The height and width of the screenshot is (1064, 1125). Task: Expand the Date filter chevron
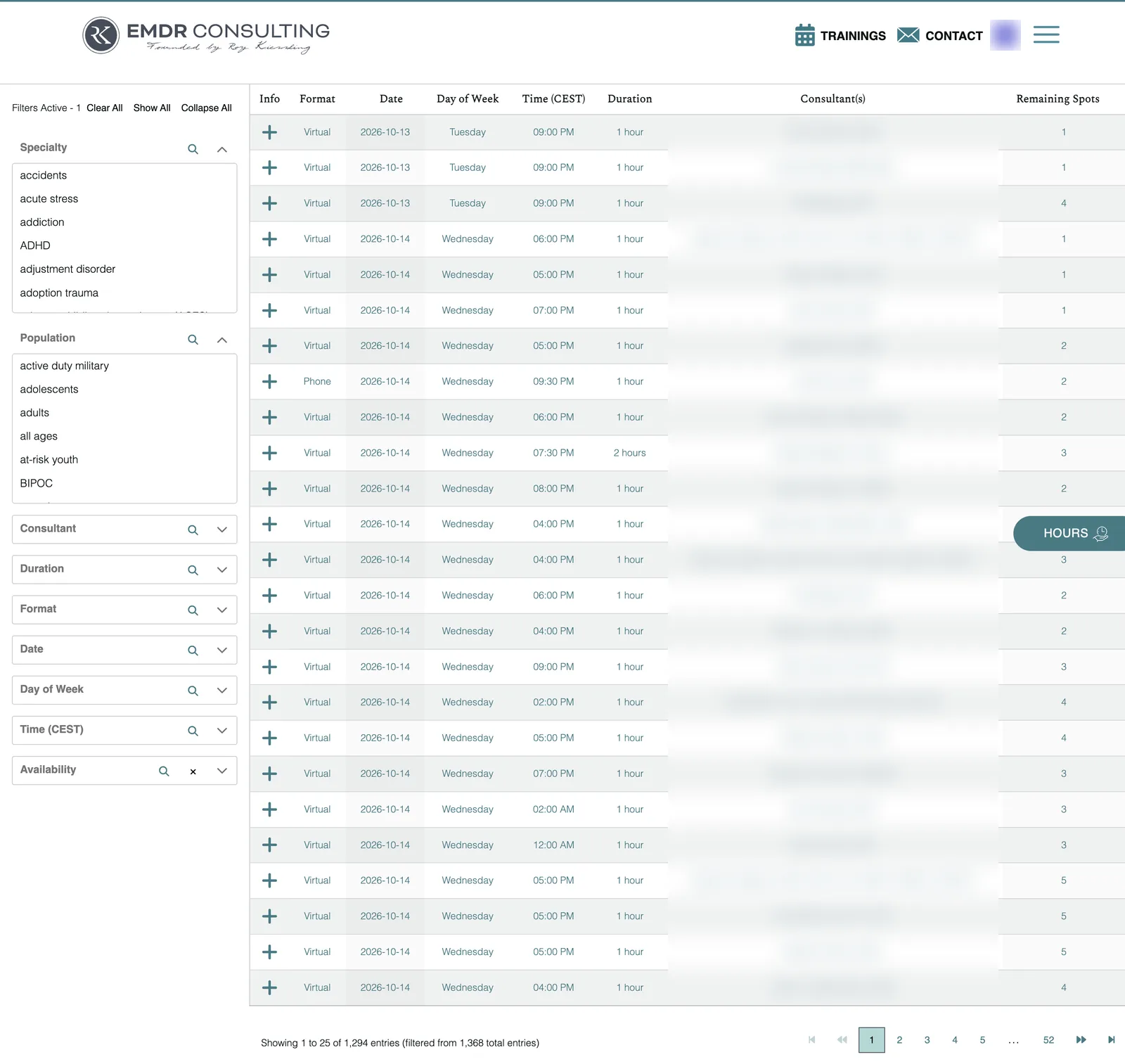click(x=222, y=650)
